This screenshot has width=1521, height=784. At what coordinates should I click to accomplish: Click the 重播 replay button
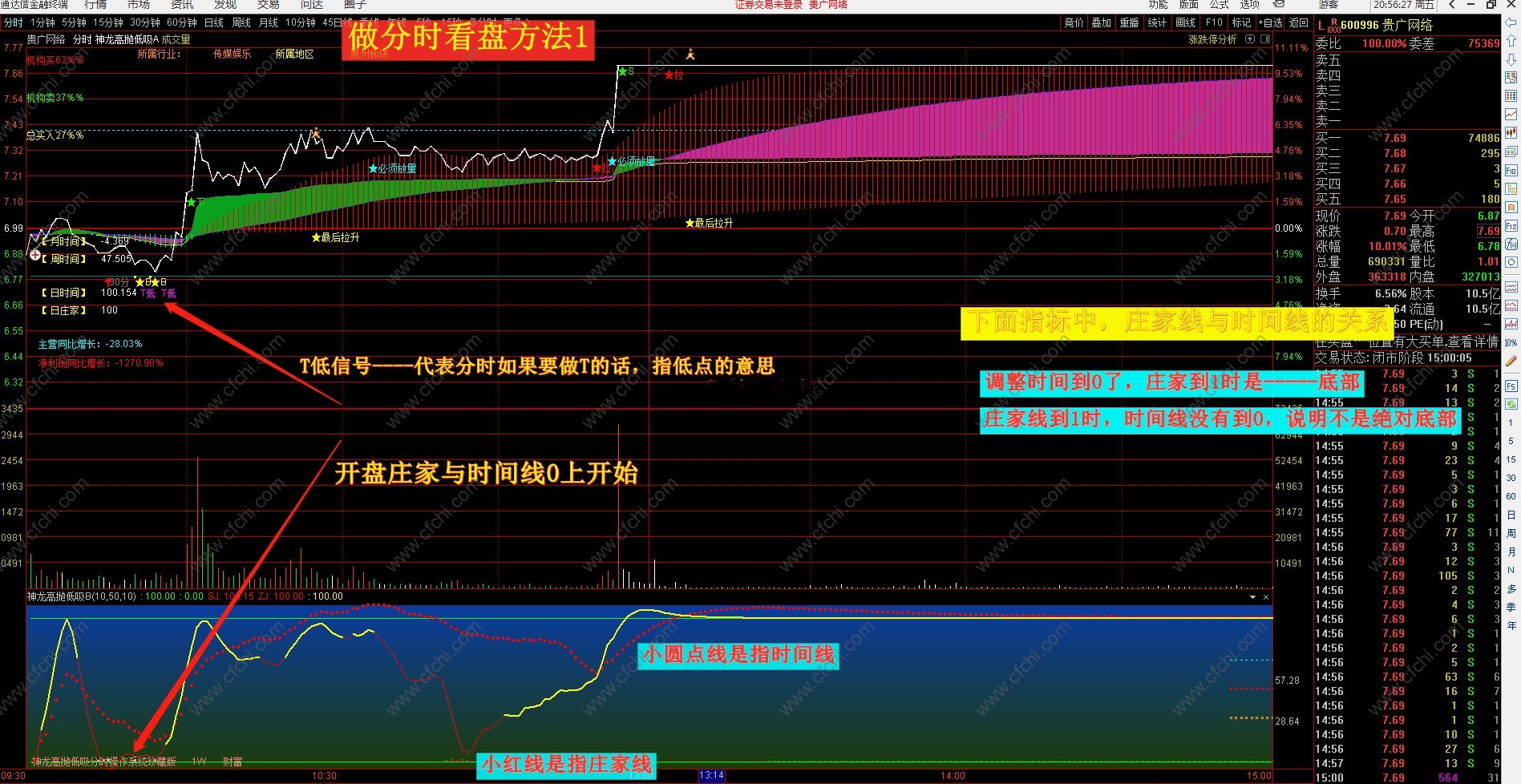(x=1130, y=22)
